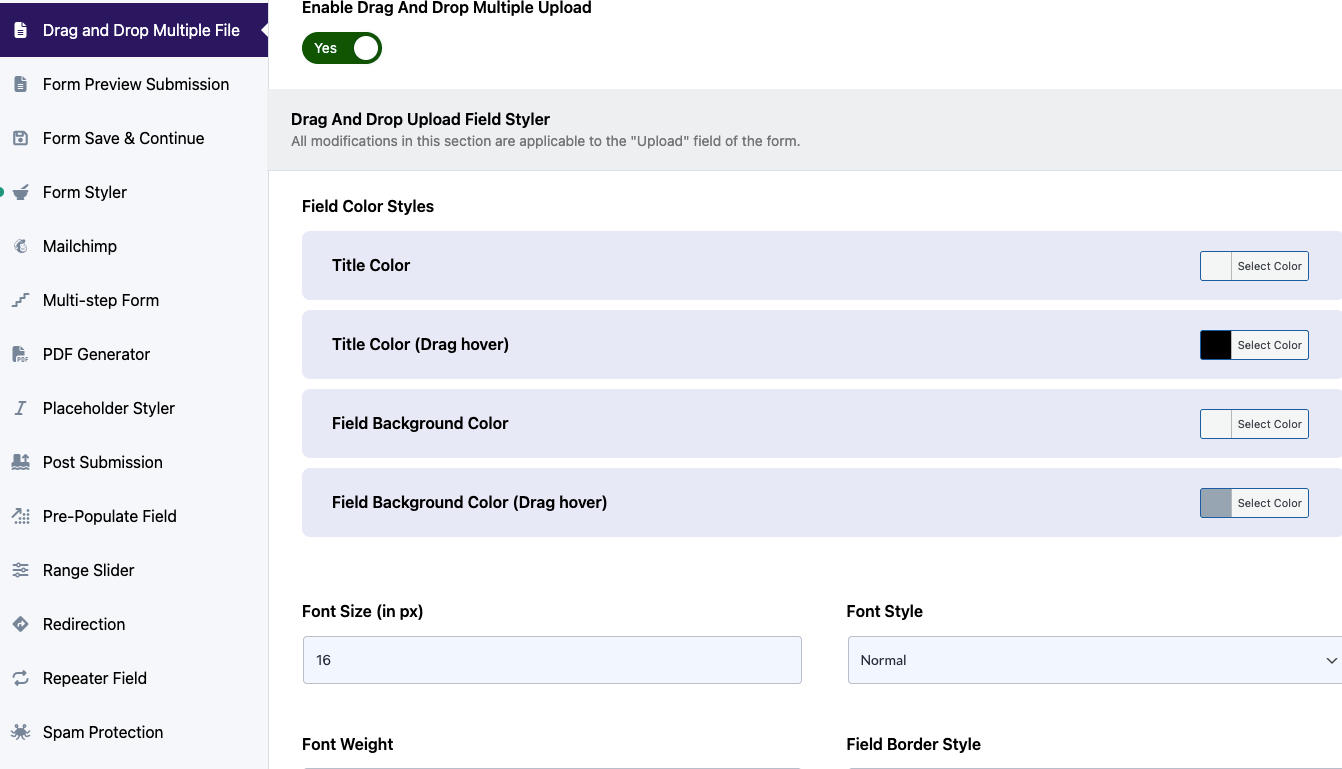Click the Multi-step Form icon
This screenshot has width=1342, height=769.
[20, 300]
